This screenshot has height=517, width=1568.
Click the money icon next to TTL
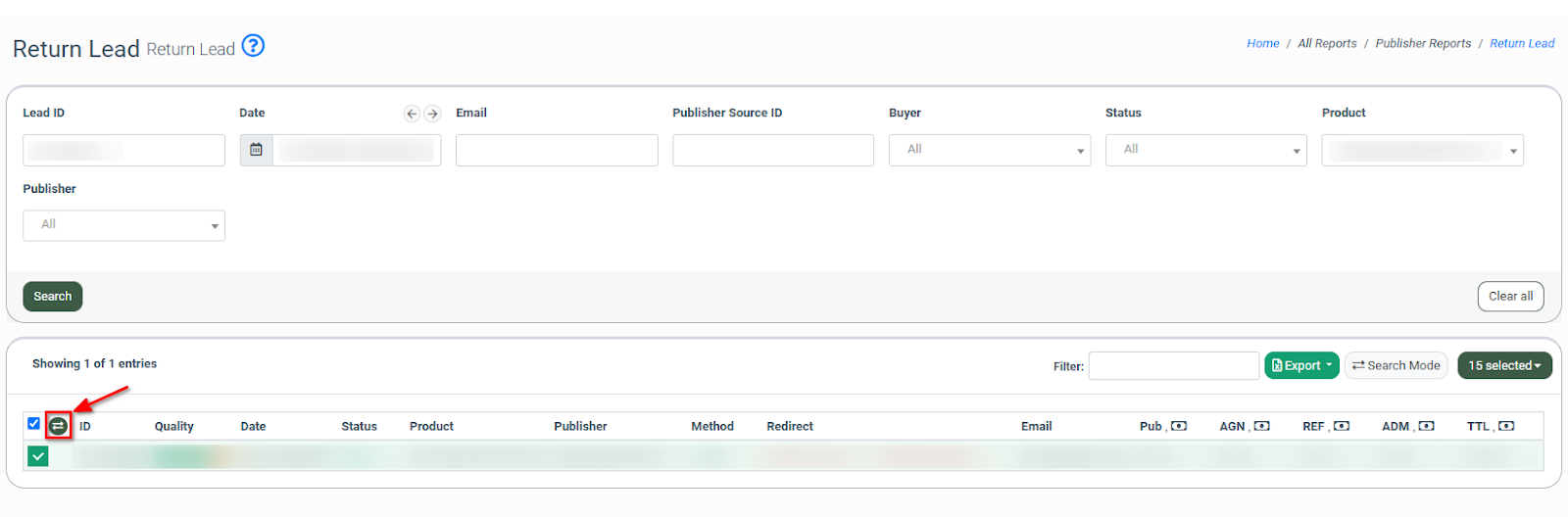1506,426
